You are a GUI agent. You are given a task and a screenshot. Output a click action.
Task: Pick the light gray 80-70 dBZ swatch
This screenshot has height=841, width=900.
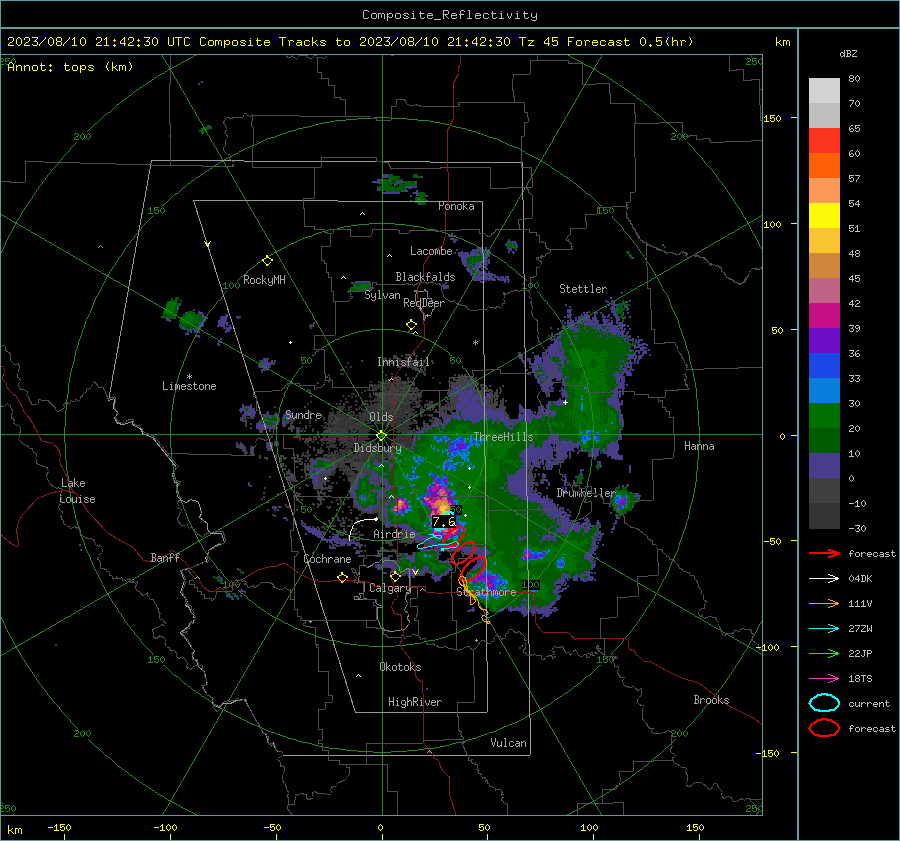[x=824, y=91]
